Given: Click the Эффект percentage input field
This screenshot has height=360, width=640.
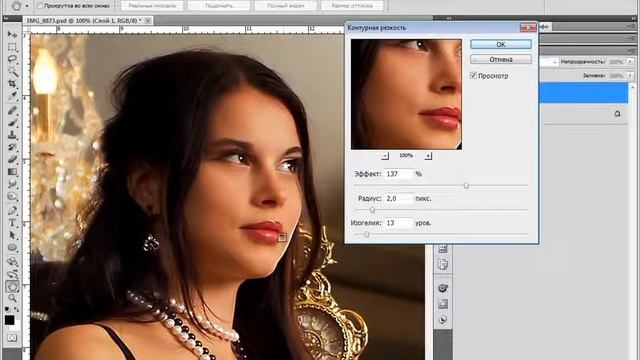Looking at the screenshot, I should pyautogui.click(x=399, y=174).
